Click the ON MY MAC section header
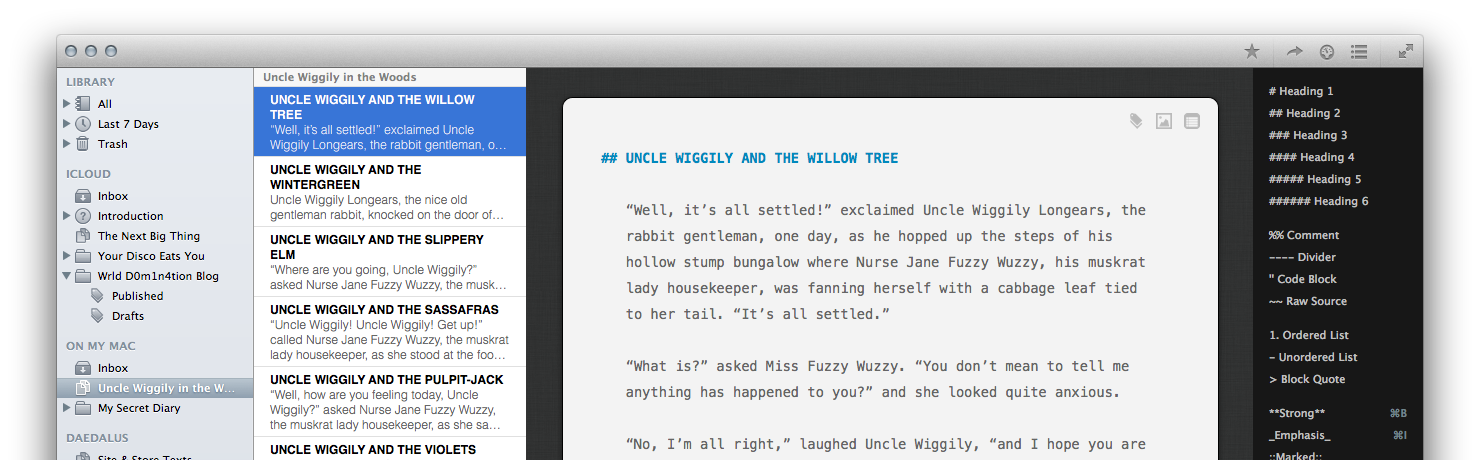This screenshot has width=1480, height=460. point(100,346)
